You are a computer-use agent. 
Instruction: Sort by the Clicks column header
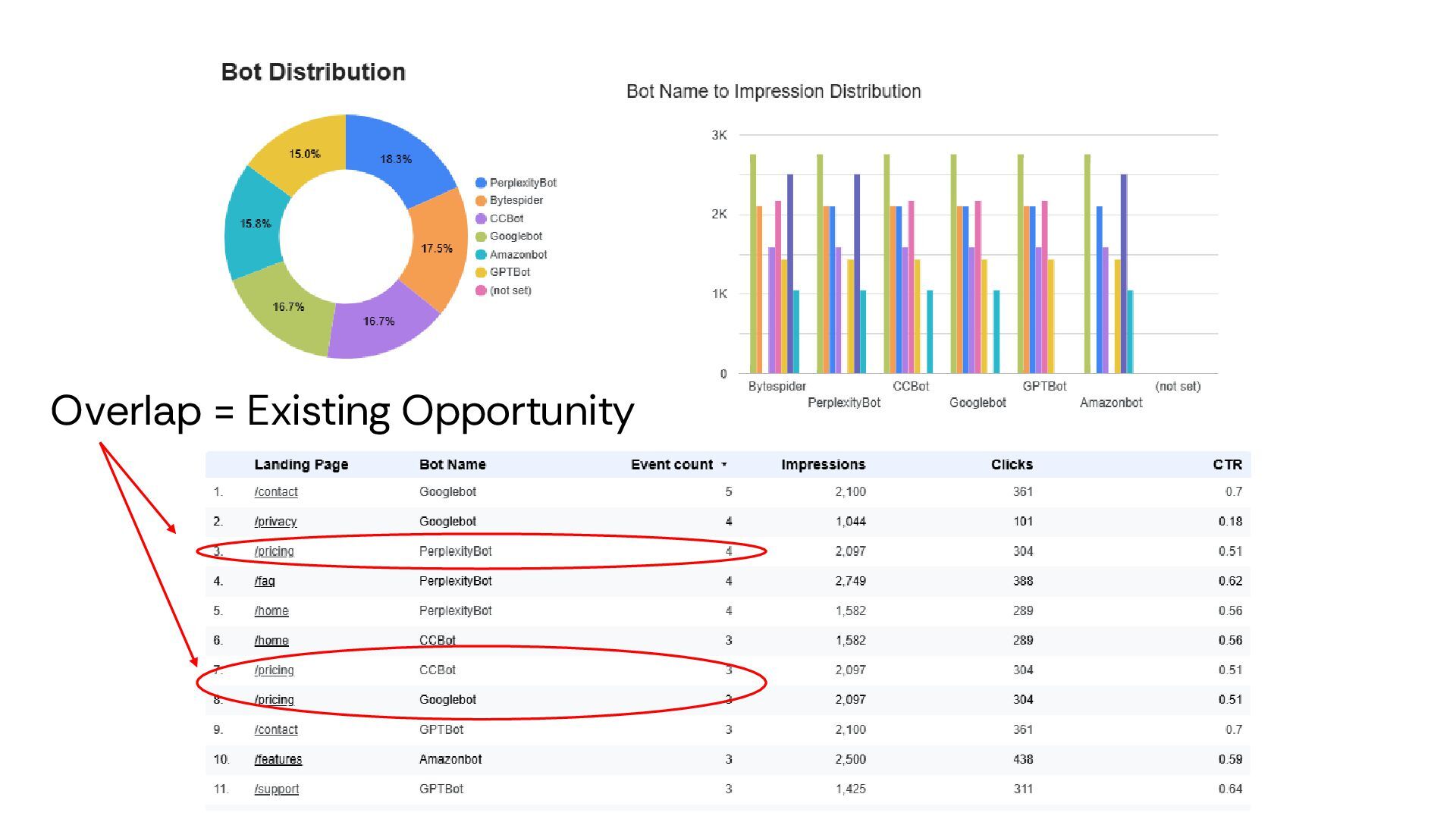(x=1011, y=464)
